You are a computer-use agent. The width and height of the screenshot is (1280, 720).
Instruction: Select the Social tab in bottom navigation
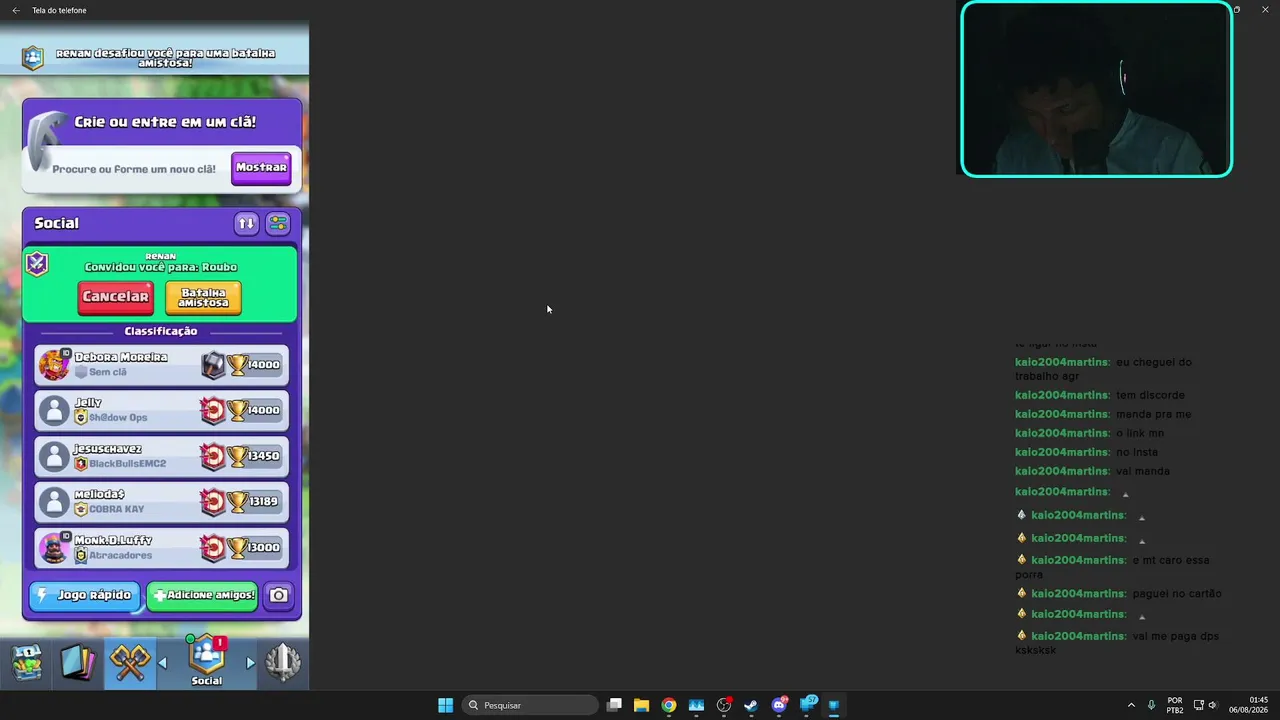click(207, 662)
